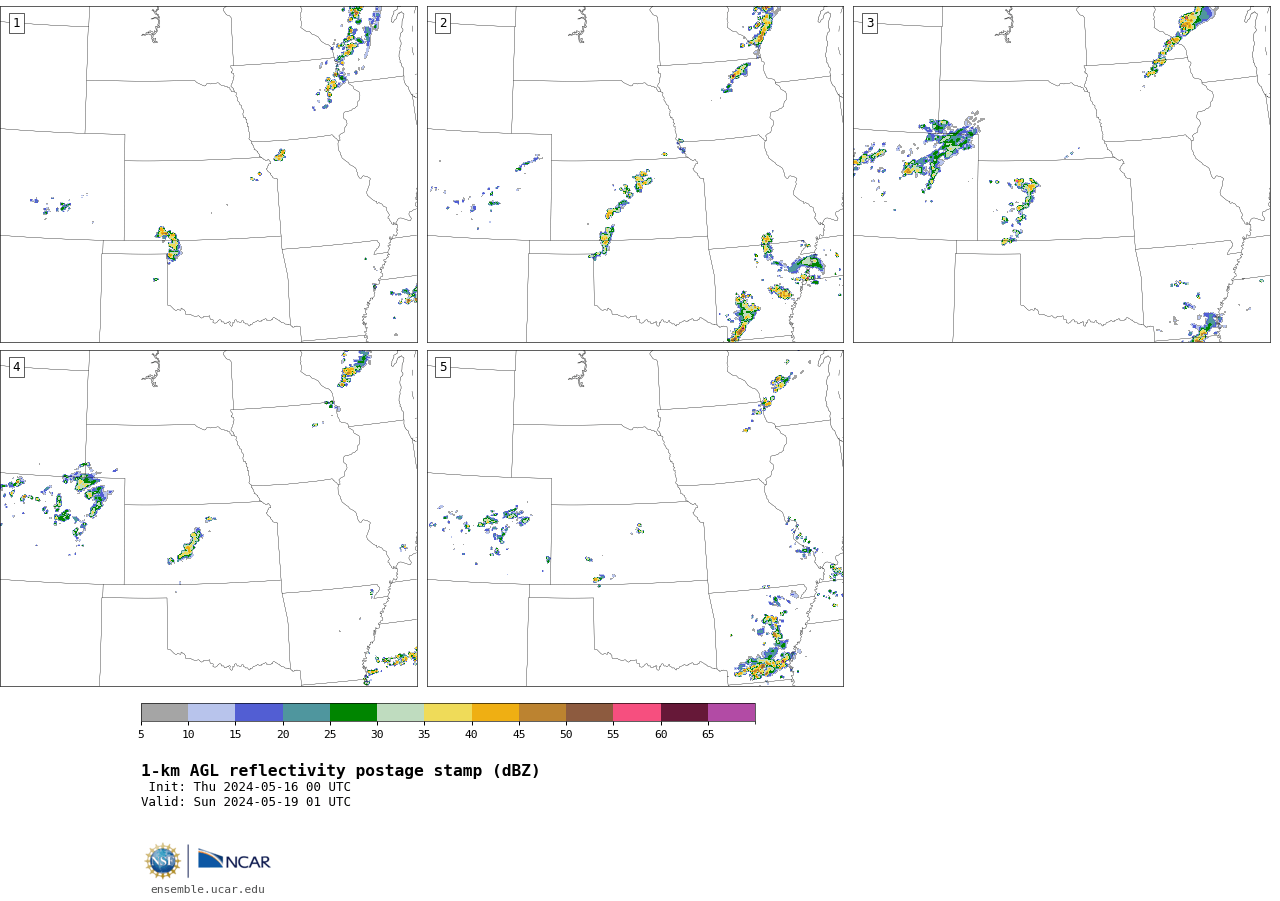This screenshot has height=901, width=1280.
Task: Click the purple 65+ dBZ swatch
Action: (731, 713)
